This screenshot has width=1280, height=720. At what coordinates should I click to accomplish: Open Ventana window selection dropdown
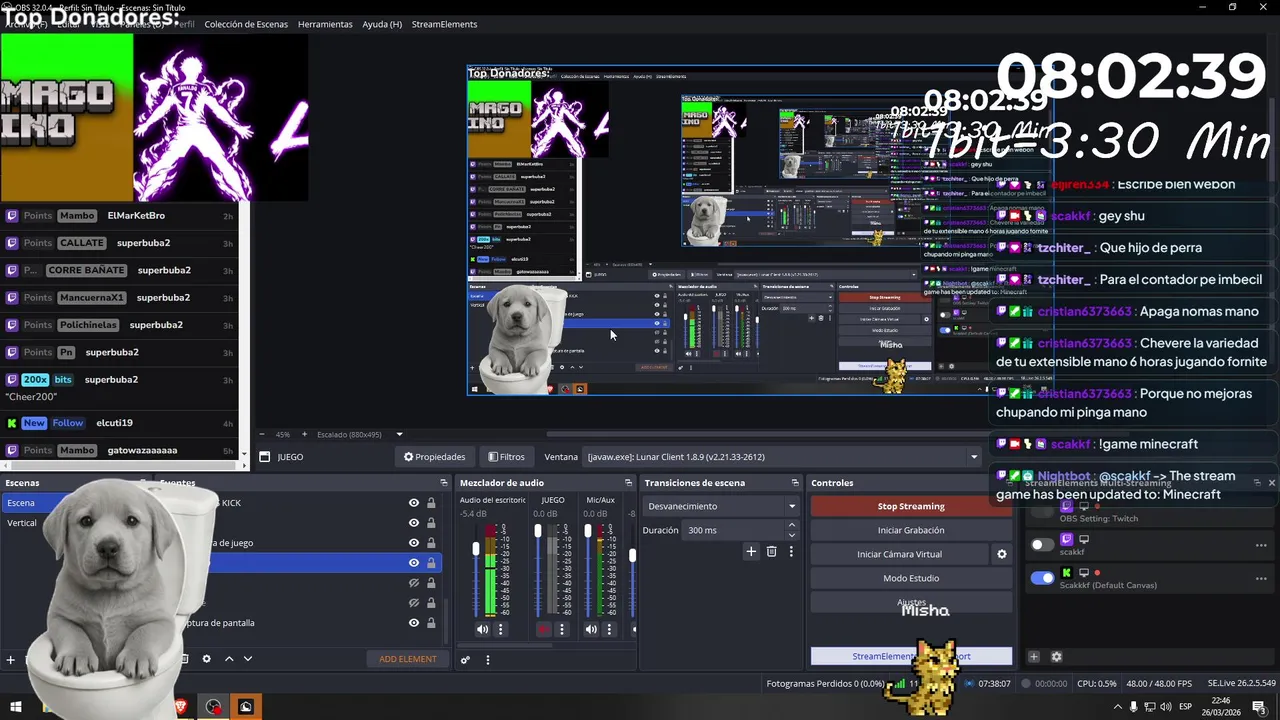(783, 457)
